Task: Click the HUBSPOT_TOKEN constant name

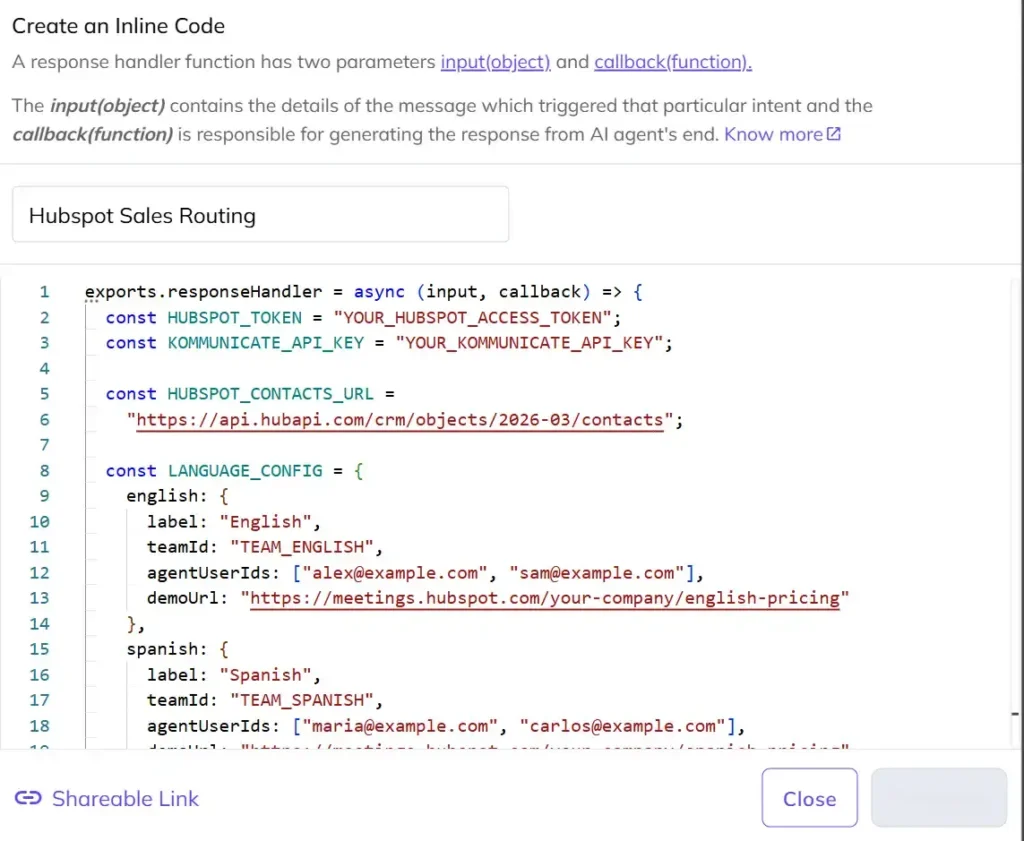Action: (234, 318)
